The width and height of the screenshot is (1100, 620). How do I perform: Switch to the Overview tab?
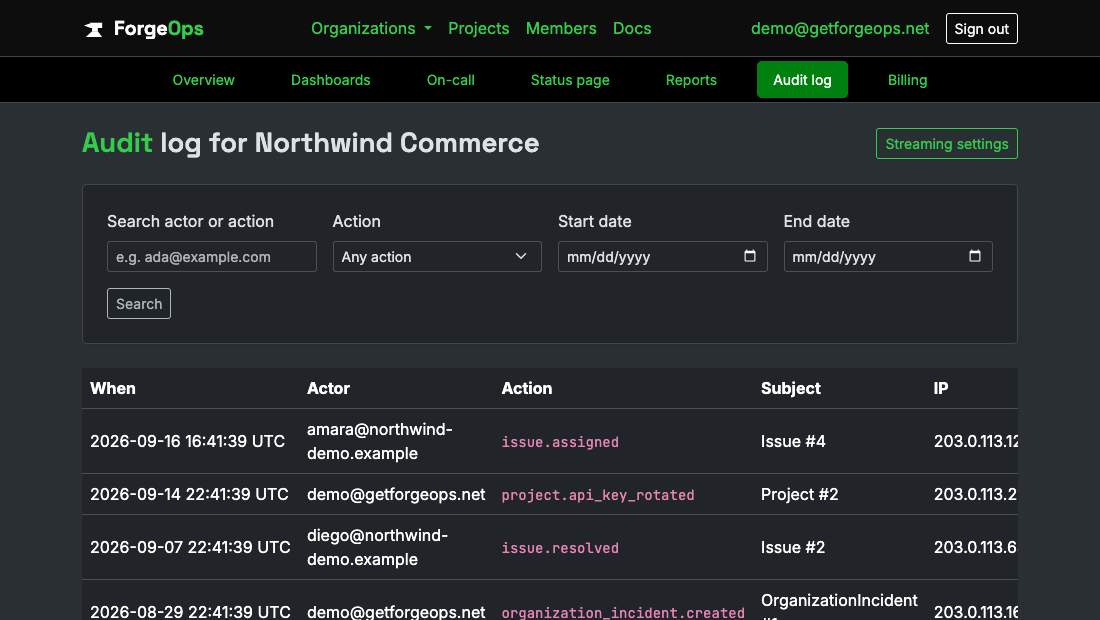pos(203,80)
